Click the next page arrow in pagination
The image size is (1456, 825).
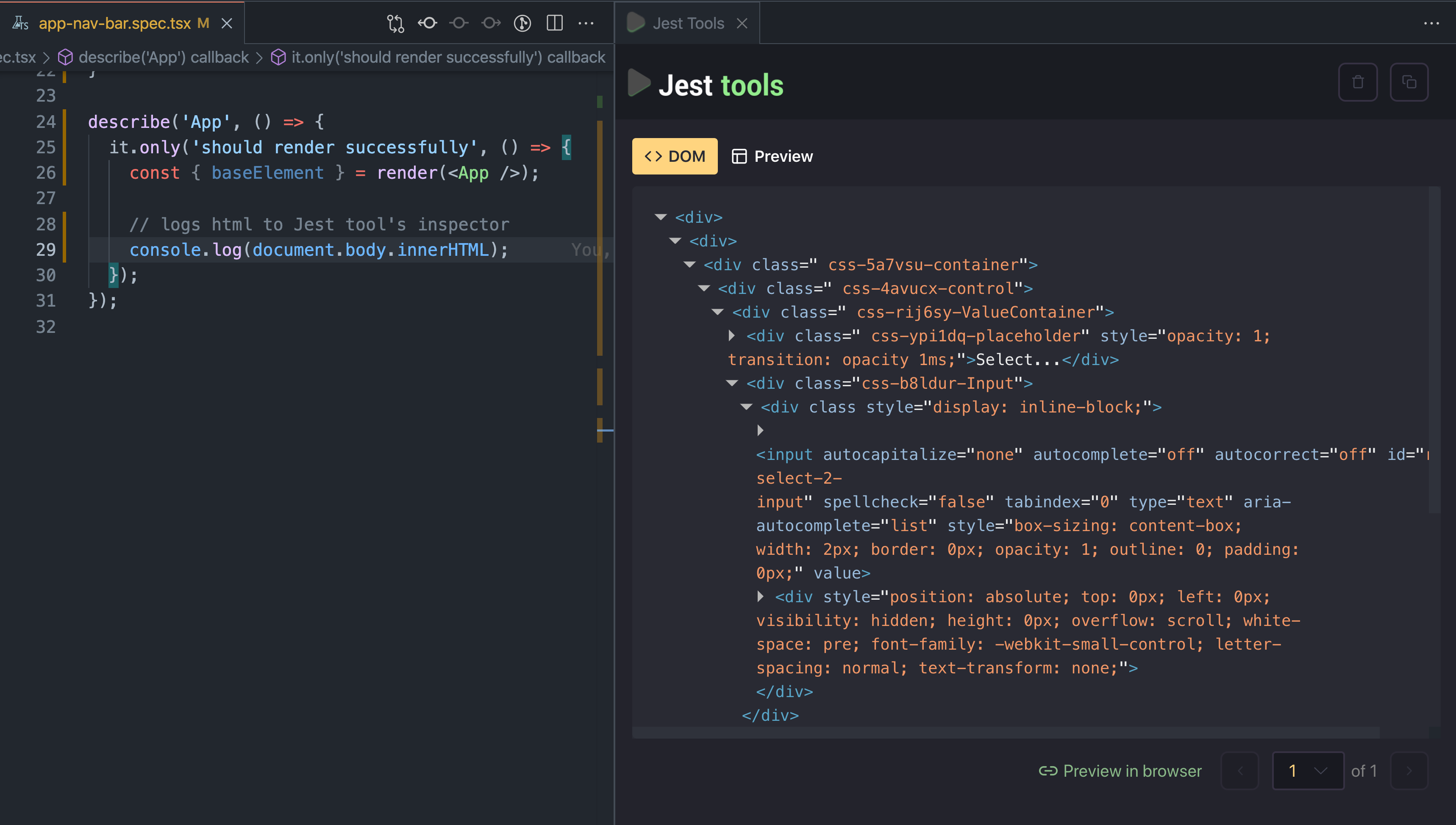pos(1409,771)
